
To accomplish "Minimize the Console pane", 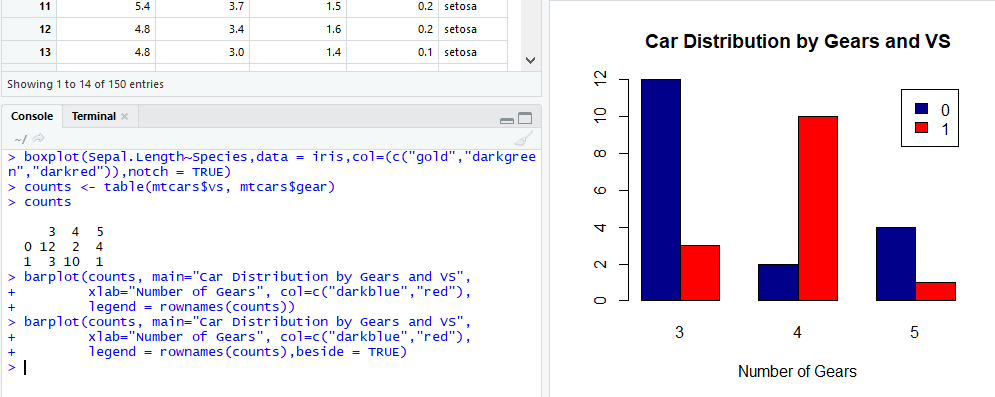I will click(x=507, y=119).
